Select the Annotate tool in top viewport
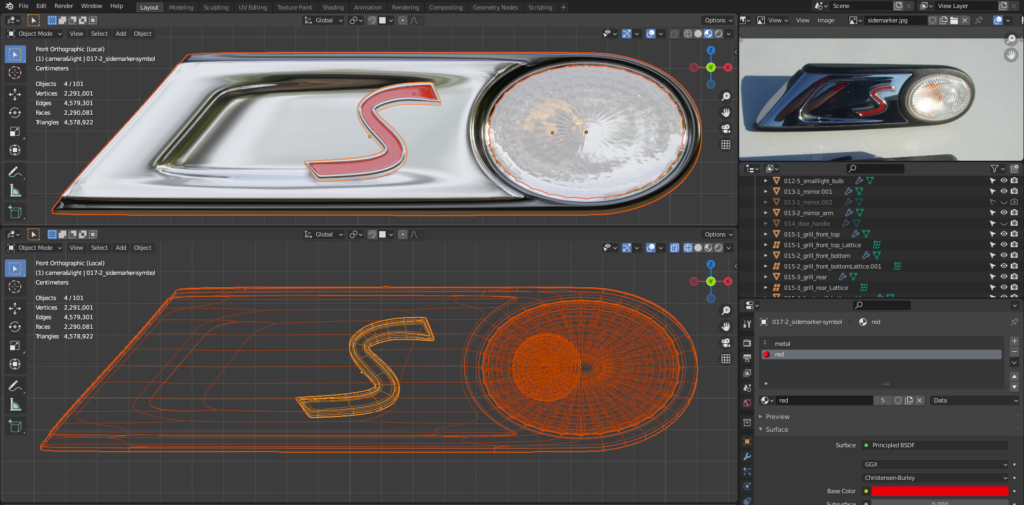1024x505 pixels. pyautogui.click(x=15, y=172)
